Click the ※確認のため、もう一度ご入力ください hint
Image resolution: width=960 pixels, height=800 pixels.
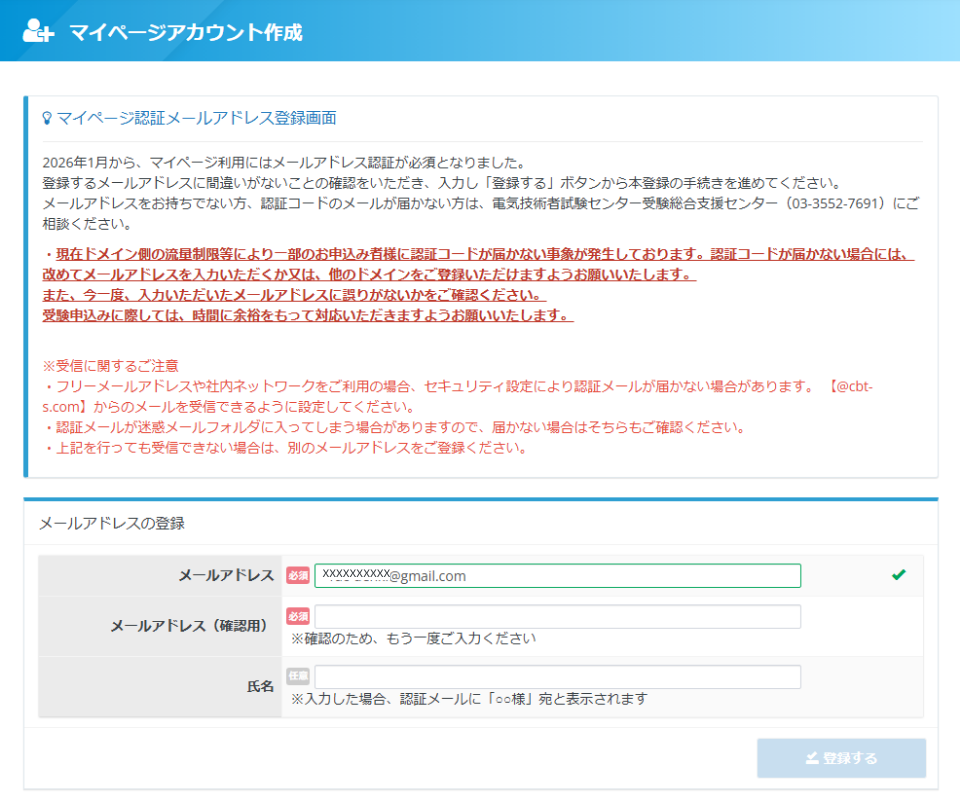point(414,638)
